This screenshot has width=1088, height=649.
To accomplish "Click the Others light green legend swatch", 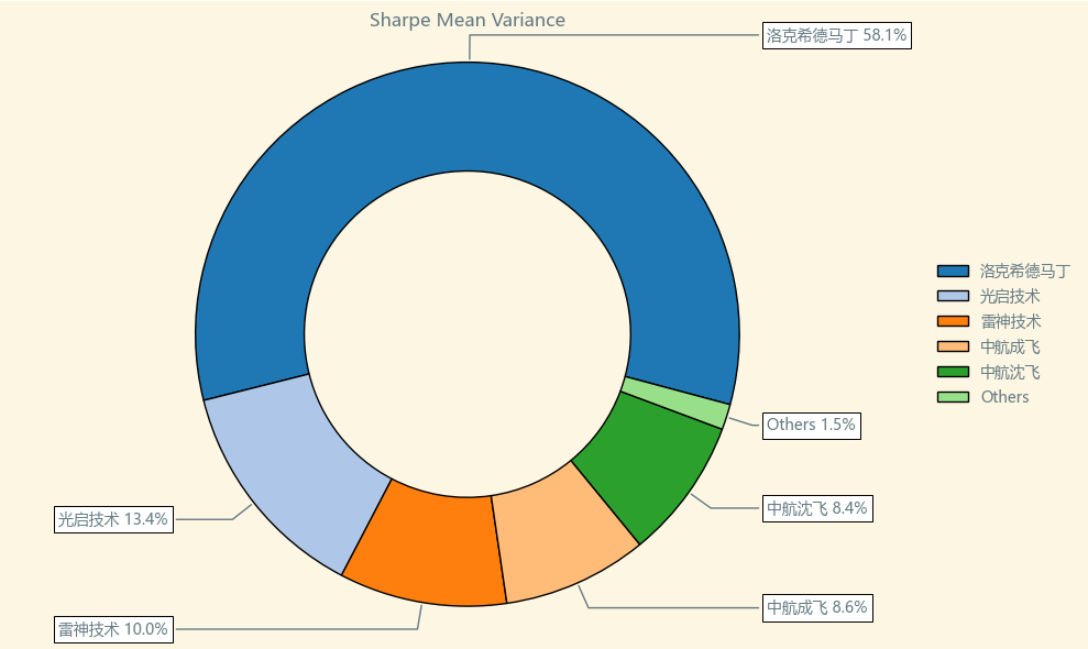I will (953, 397).
